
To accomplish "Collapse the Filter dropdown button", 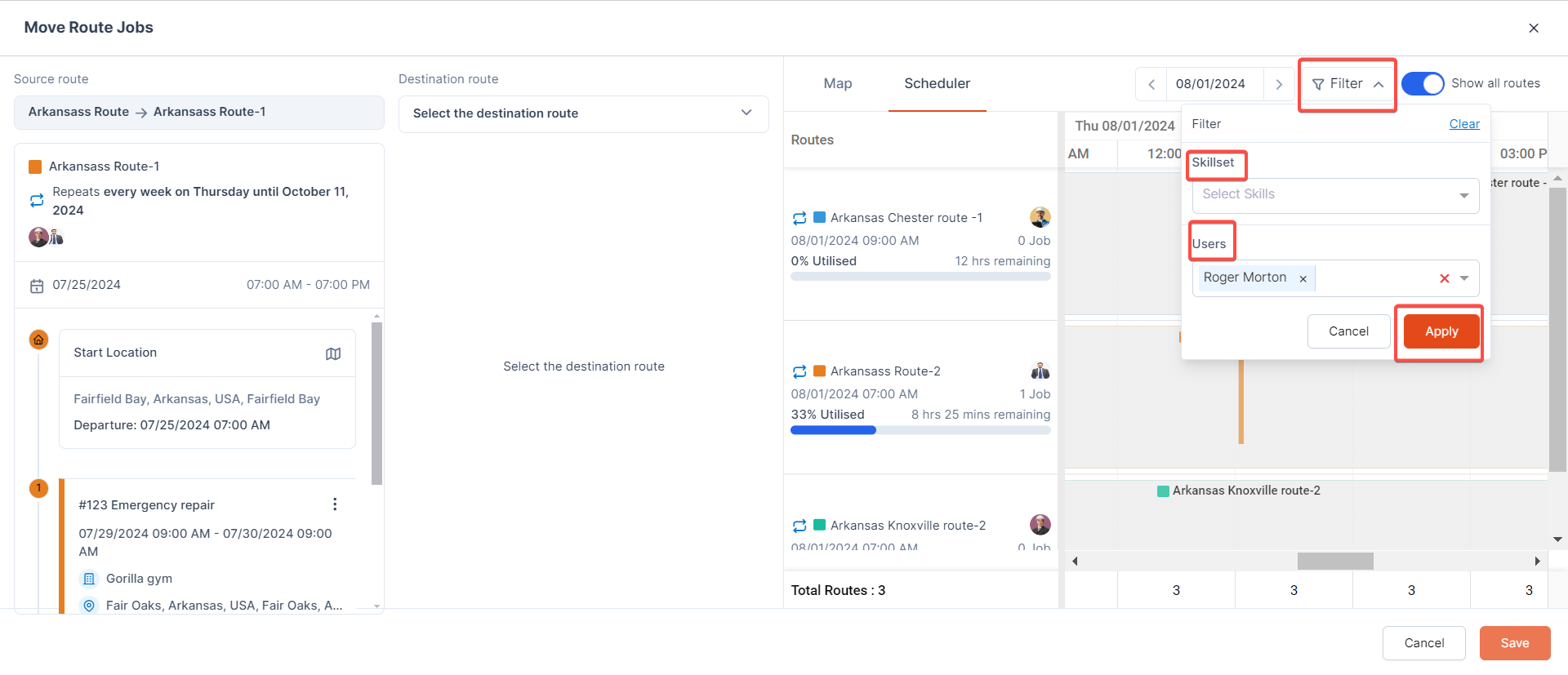I will click(x=1347, y=84).
